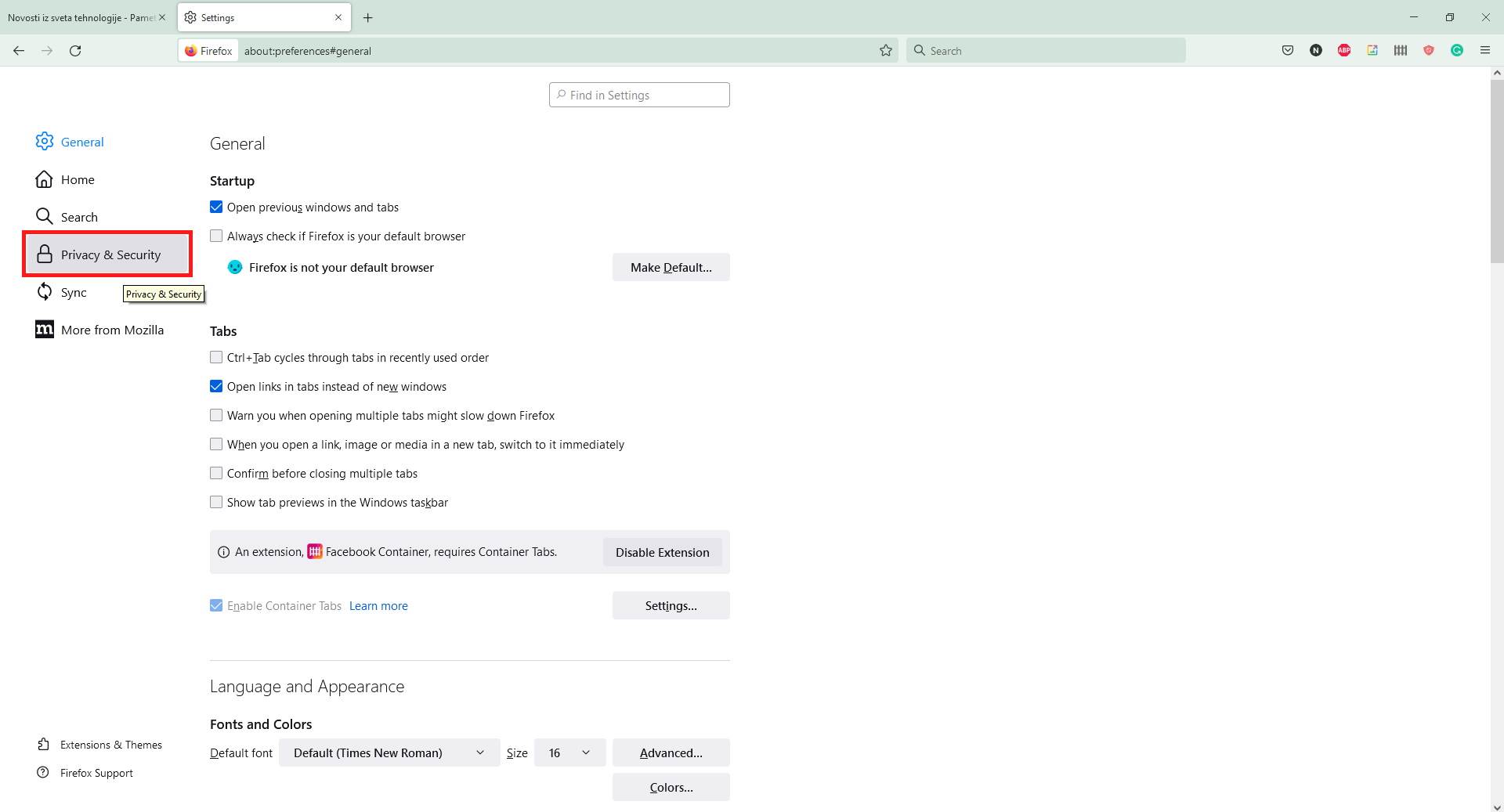
Task: Click the Make Default button
Action: [x=671, y=267]
